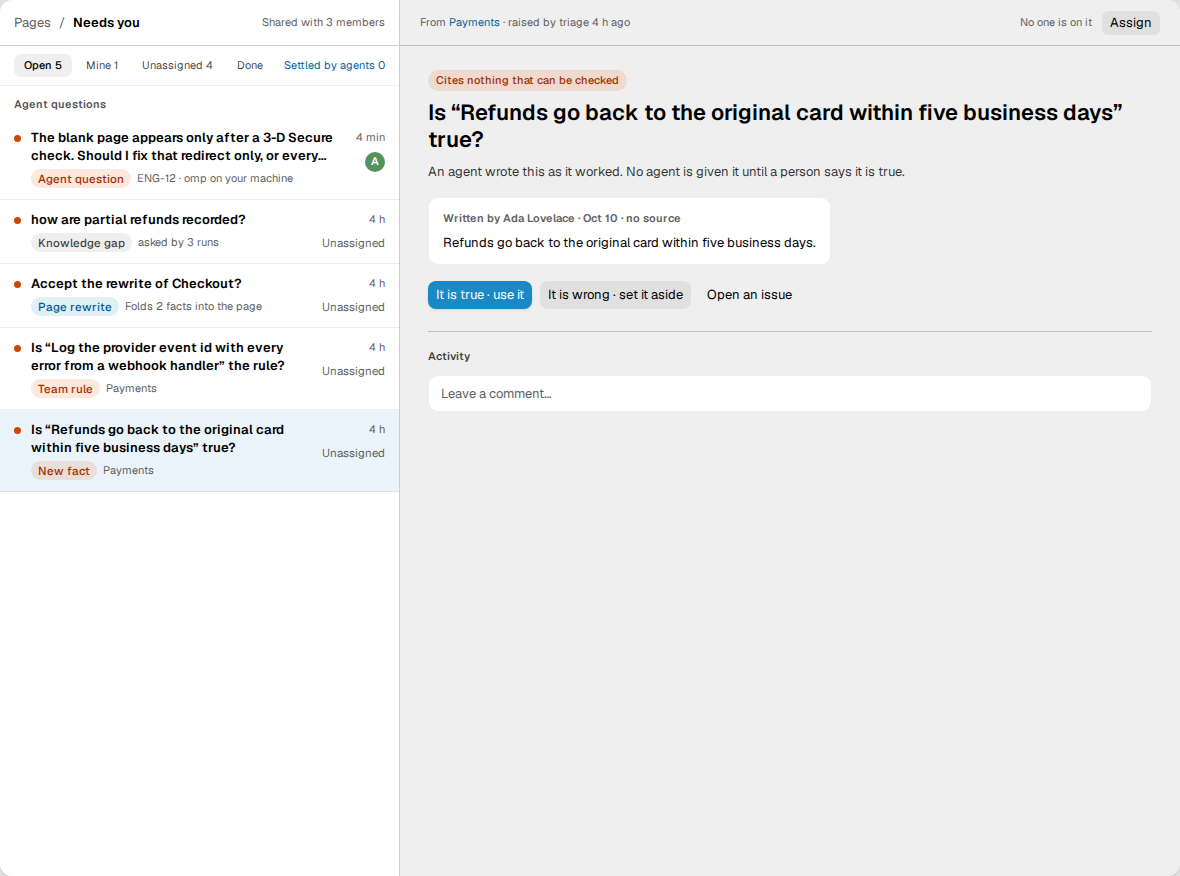Open the 3-D Secure blank page question
The height and width of the screenshot is (876, 1180).
[x=199, y=158]
